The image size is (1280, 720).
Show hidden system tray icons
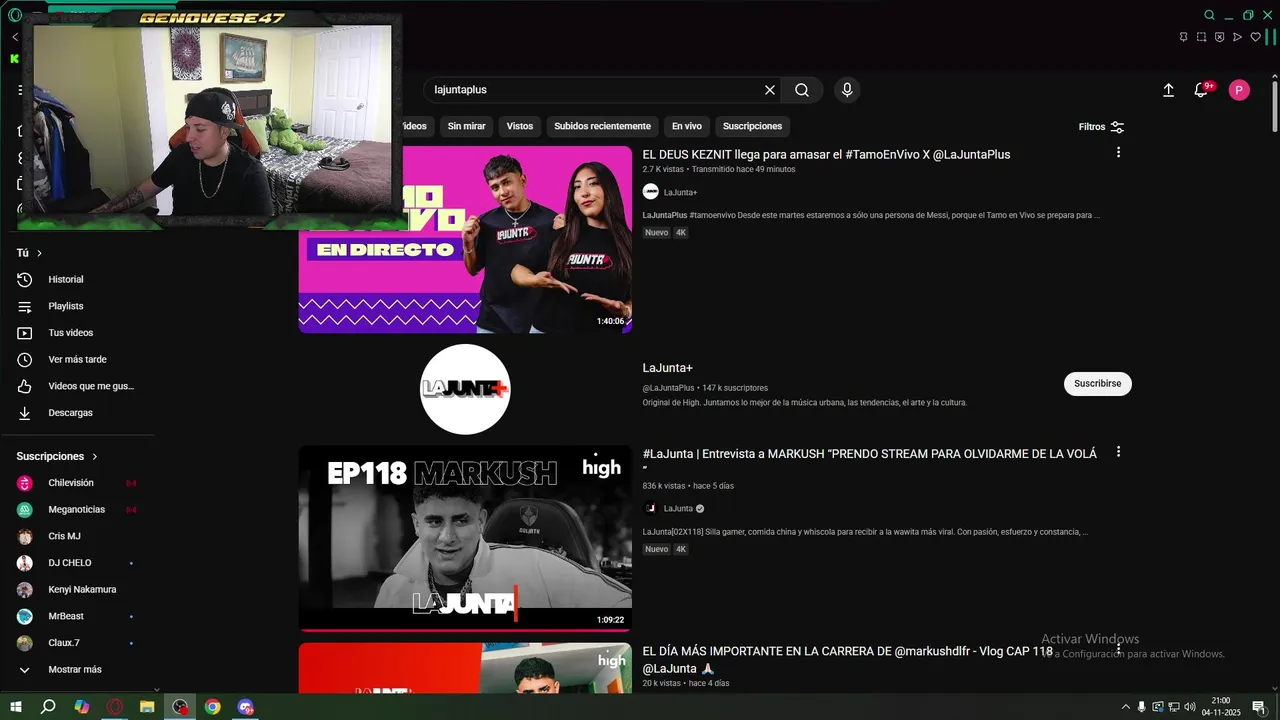click(1126, 707)
